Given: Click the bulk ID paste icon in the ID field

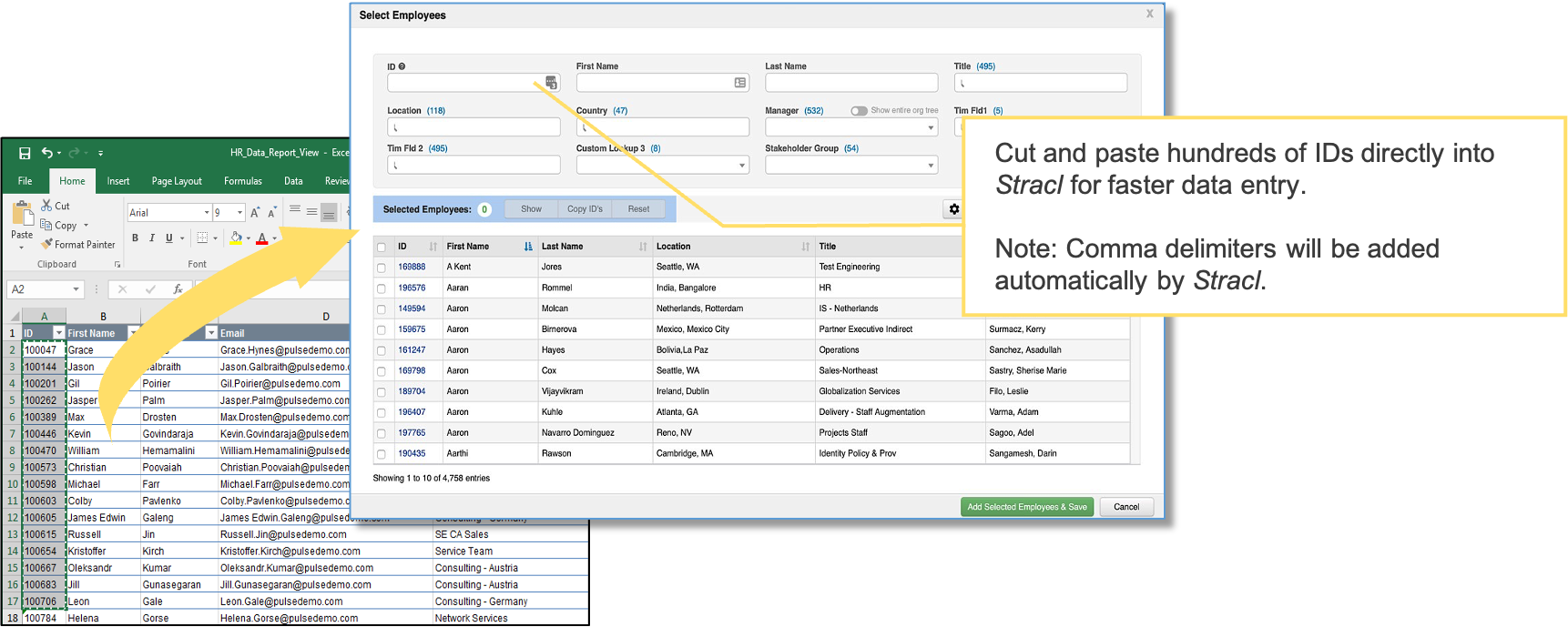Looking at the screenshot, I should 551,83.
